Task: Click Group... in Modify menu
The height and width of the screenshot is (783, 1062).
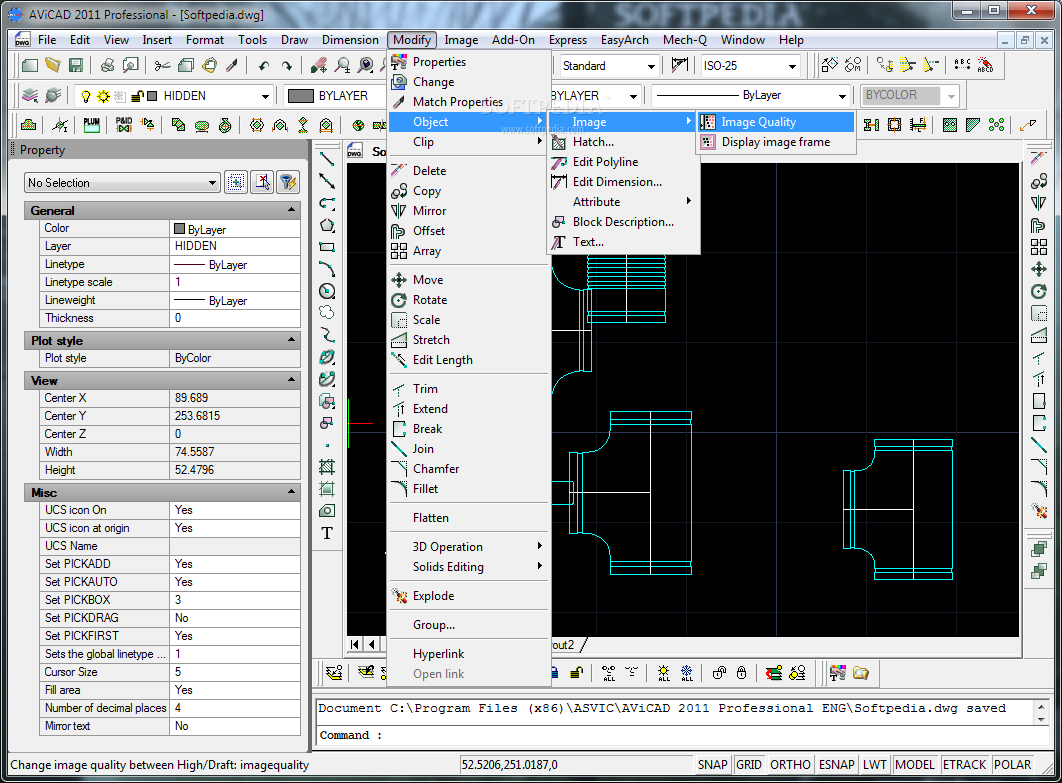Action: [469, 625]
